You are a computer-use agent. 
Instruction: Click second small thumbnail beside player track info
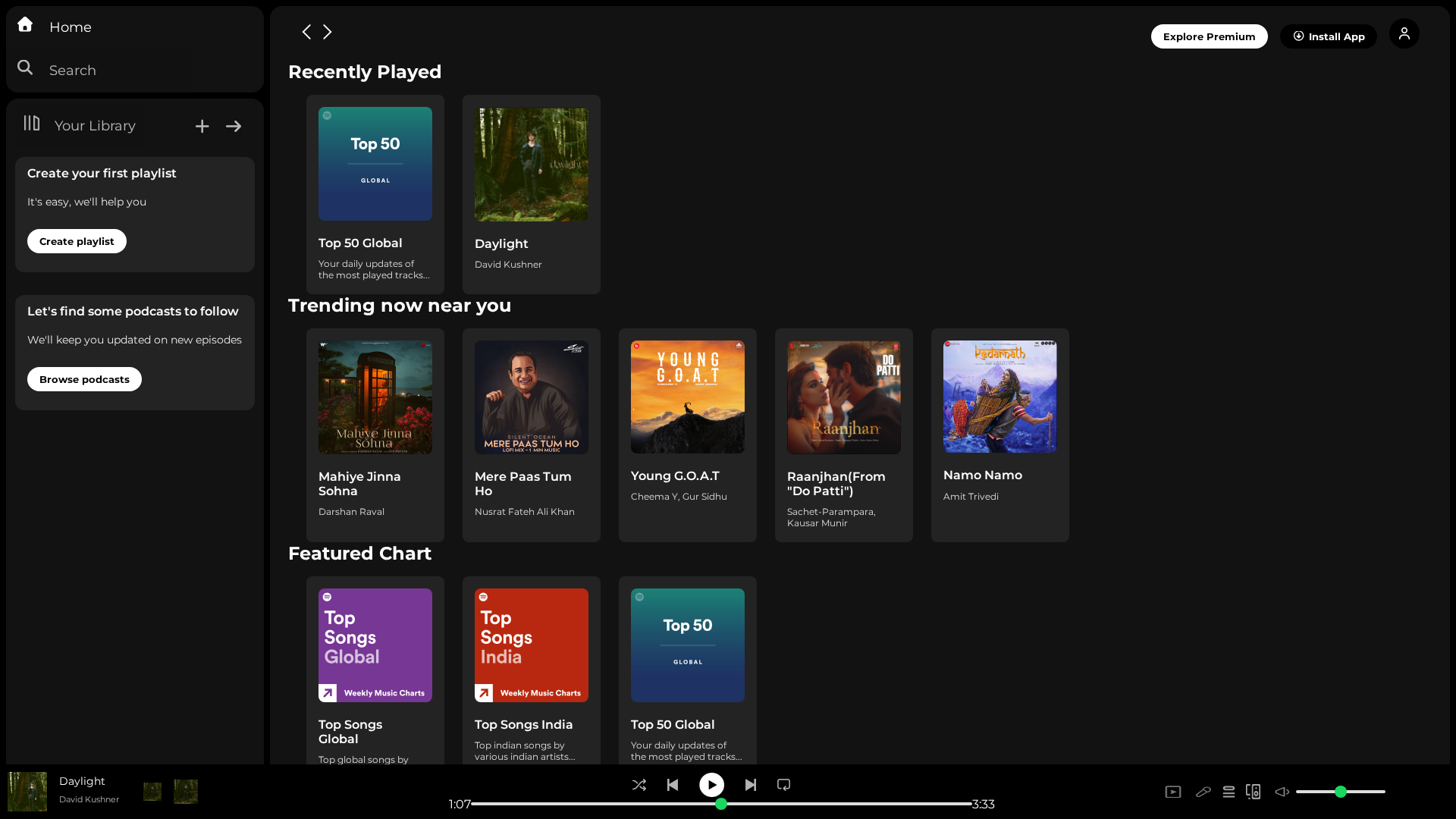click(186, 792)
